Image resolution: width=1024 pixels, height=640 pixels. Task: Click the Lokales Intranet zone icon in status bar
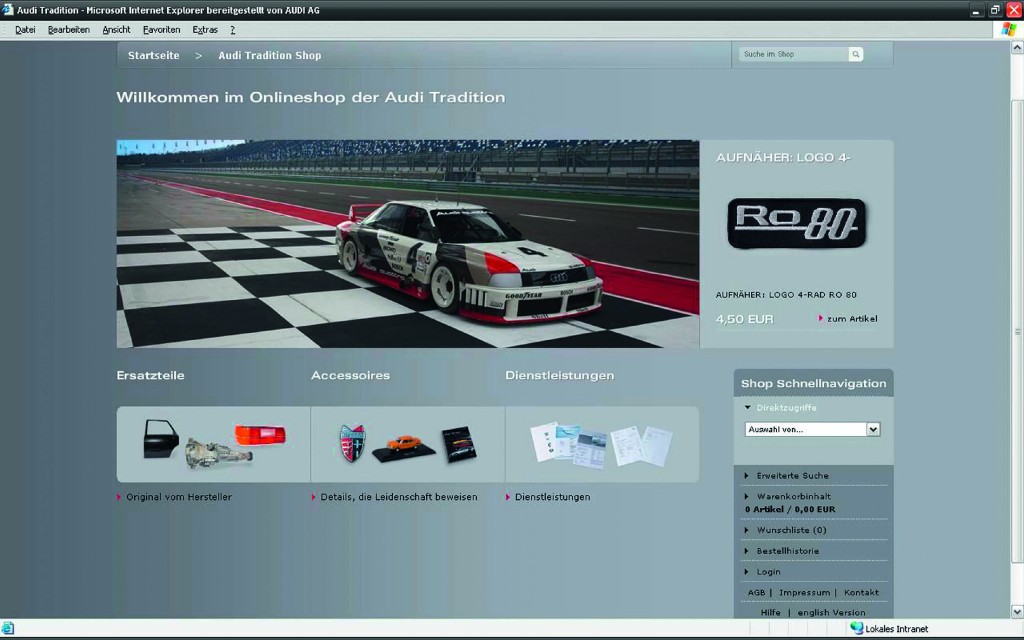tap(856, 629)
